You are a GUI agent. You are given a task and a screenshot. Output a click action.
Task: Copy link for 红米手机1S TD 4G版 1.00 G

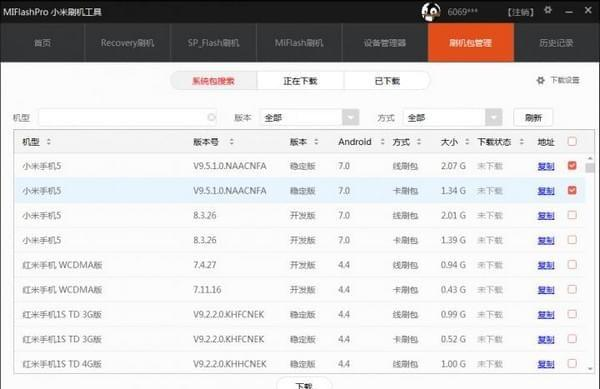point(546,364)
